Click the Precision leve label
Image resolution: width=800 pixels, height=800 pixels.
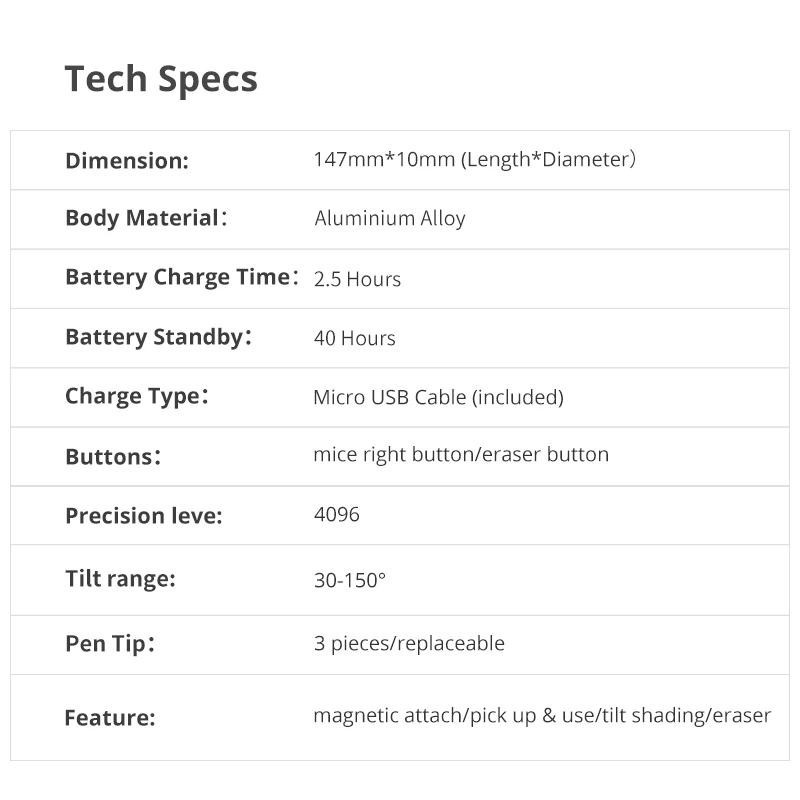[143, 516]
